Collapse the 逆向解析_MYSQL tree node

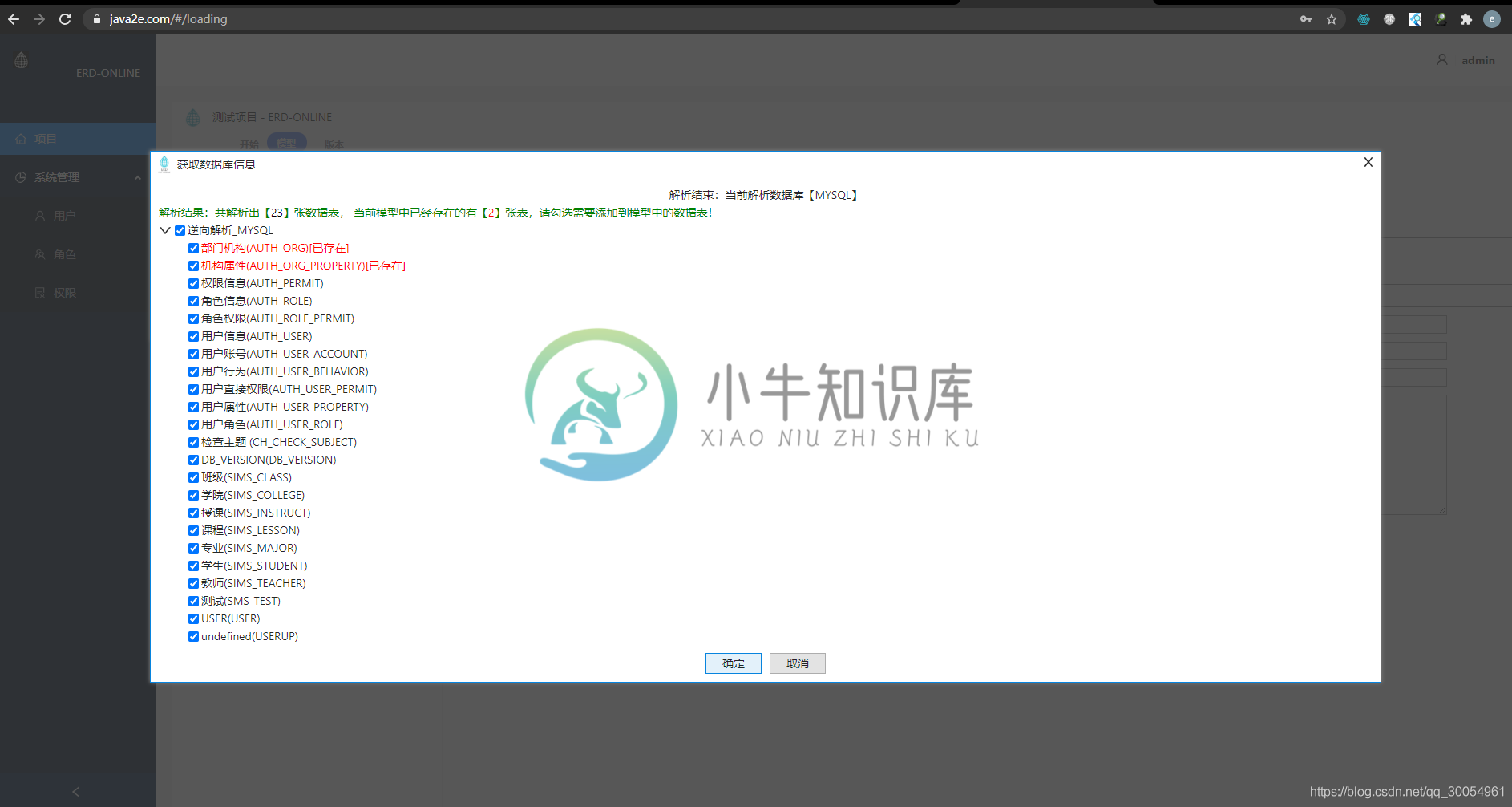coord(165,230)
